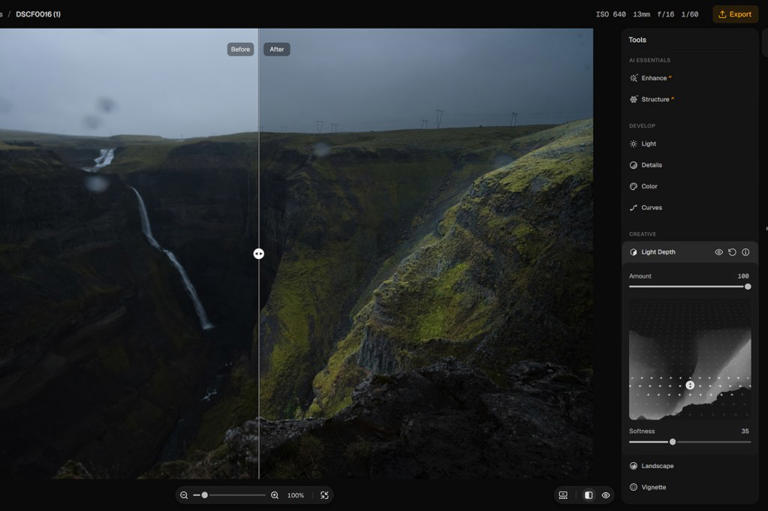Click the zoom out magnifier icon
This screenshot has width=768, height=511.
[x=184, y=495]
